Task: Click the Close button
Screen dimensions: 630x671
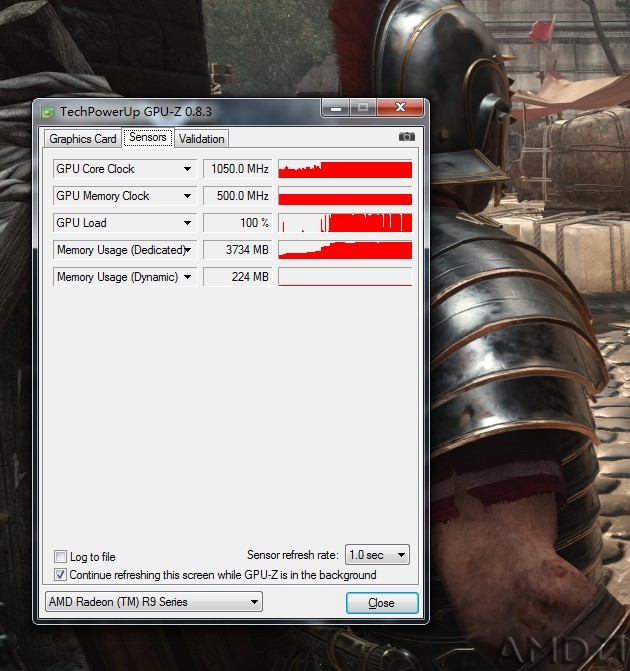Action: 382,603
